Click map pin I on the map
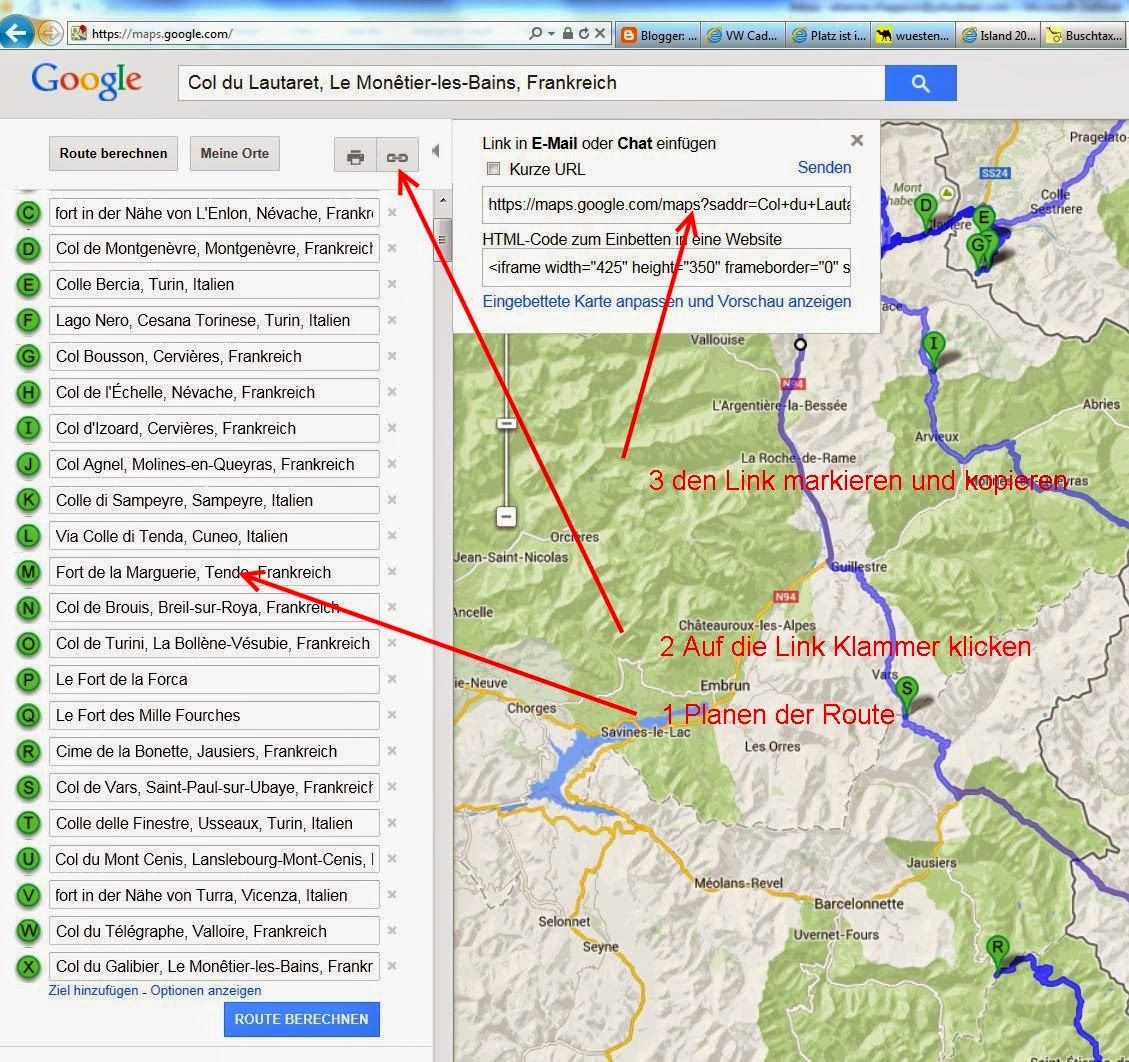This screenshot has width=1129, height=1062. pyautogui.click(x=933, y=348)
